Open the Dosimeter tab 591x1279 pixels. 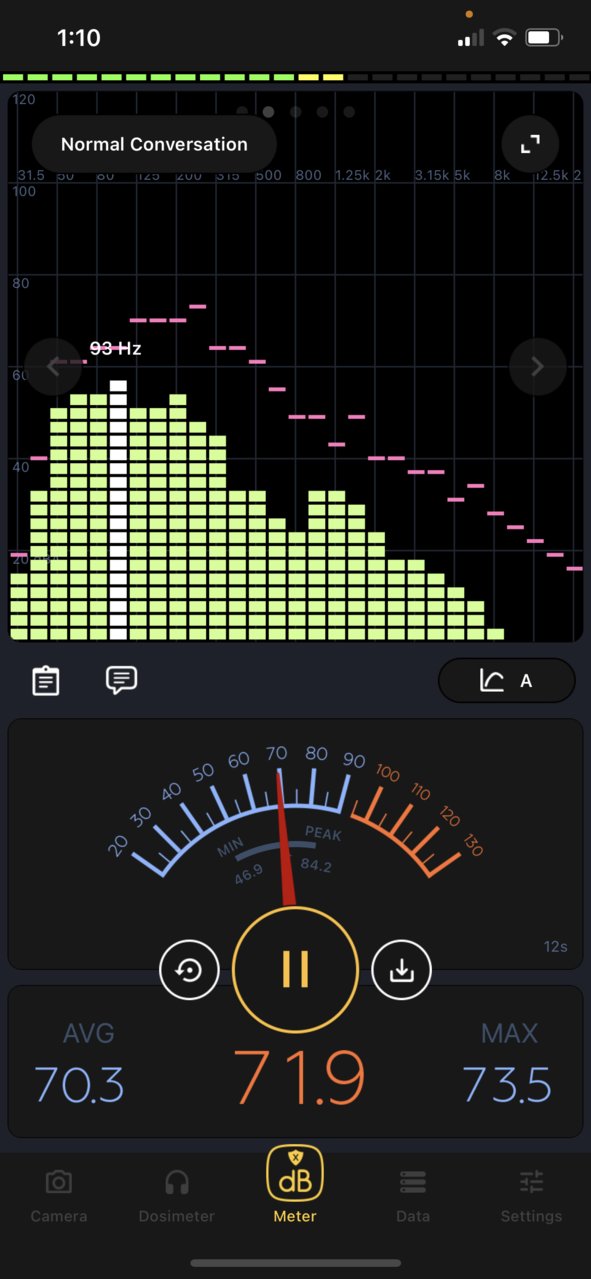pyautogui.click(x=177, y=1196)
